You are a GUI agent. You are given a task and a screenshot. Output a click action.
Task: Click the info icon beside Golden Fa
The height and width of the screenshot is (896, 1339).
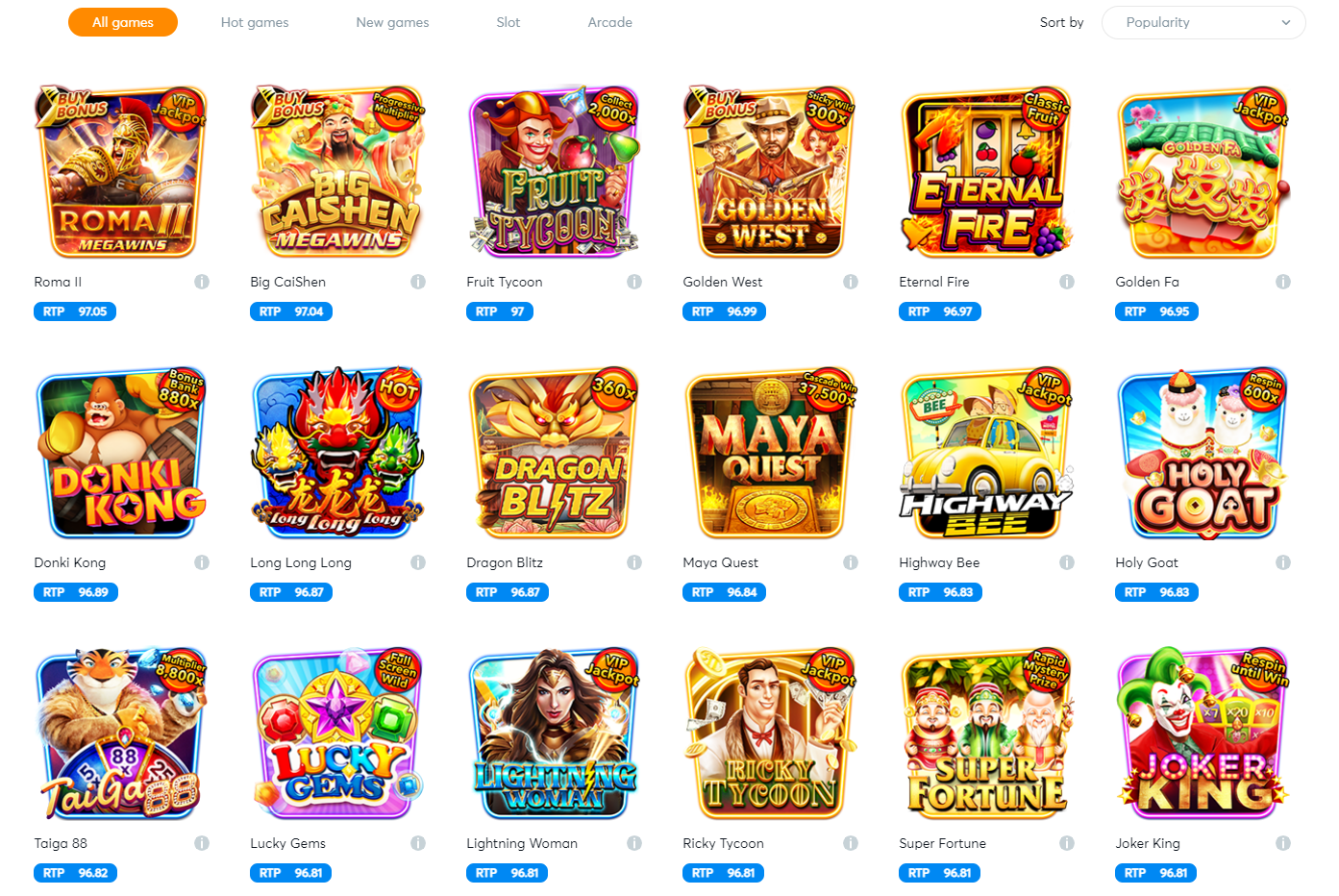[x=1283, y=282]
